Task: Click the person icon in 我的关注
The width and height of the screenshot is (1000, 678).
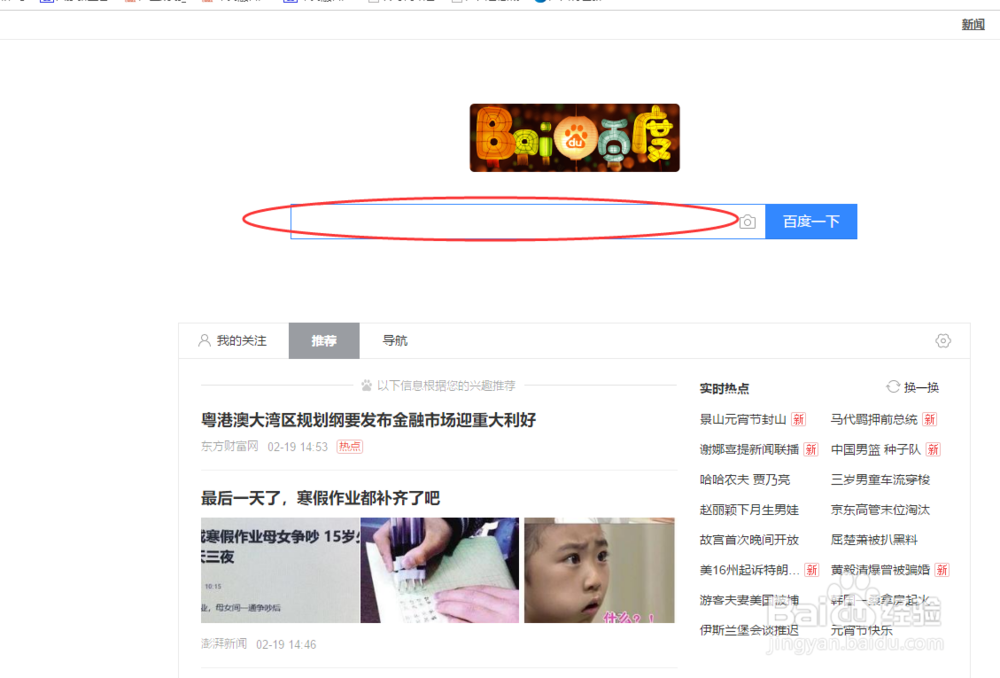Action: click(x=204, y=340)
